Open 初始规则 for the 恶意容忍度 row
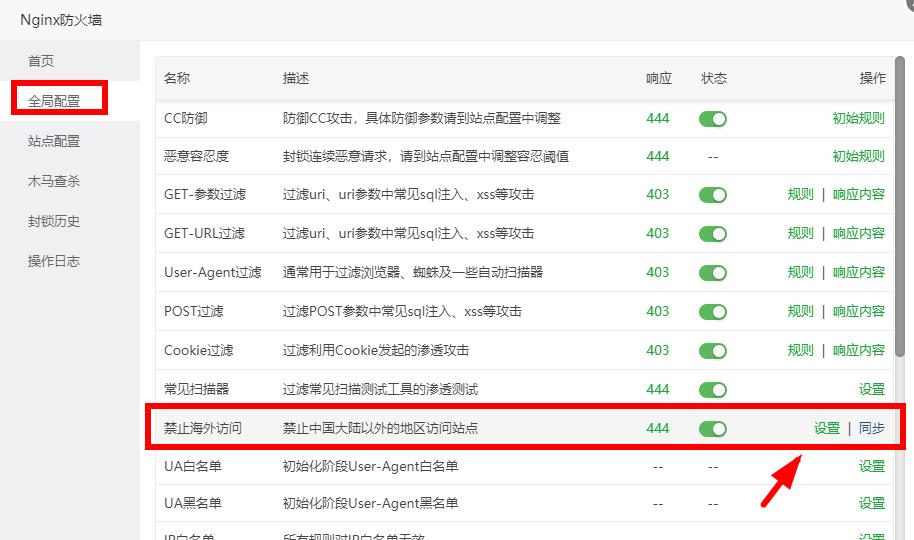The height and width of the screenshot is (540, 914). 859,156
